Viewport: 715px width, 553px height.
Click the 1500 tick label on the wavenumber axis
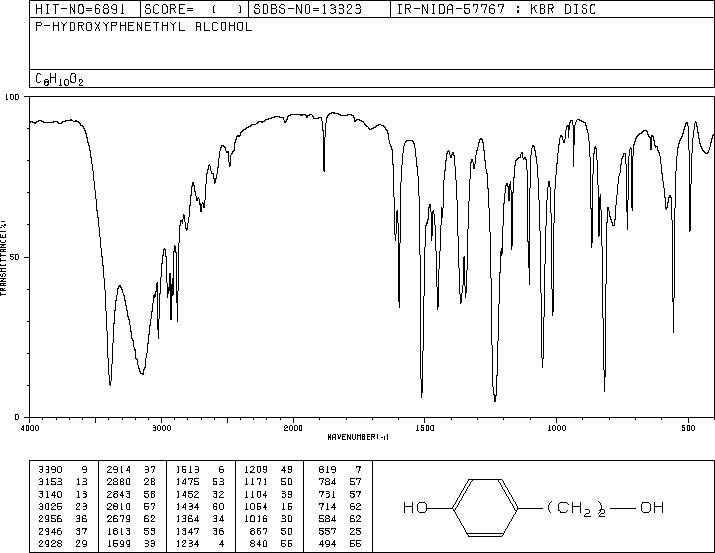425,428
